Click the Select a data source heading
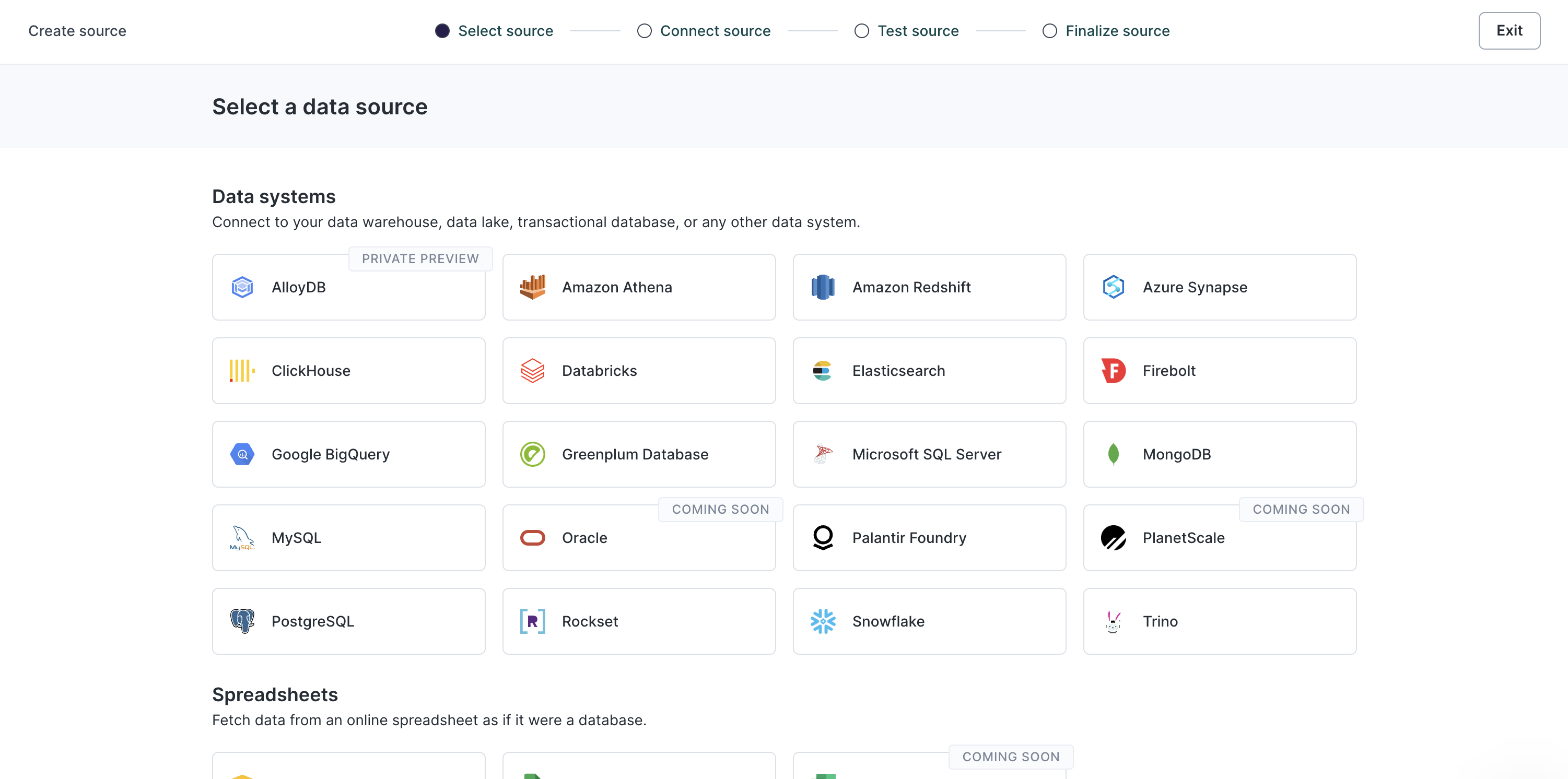Viewport: 1568px width, 779px height. [x=320, y=107]
